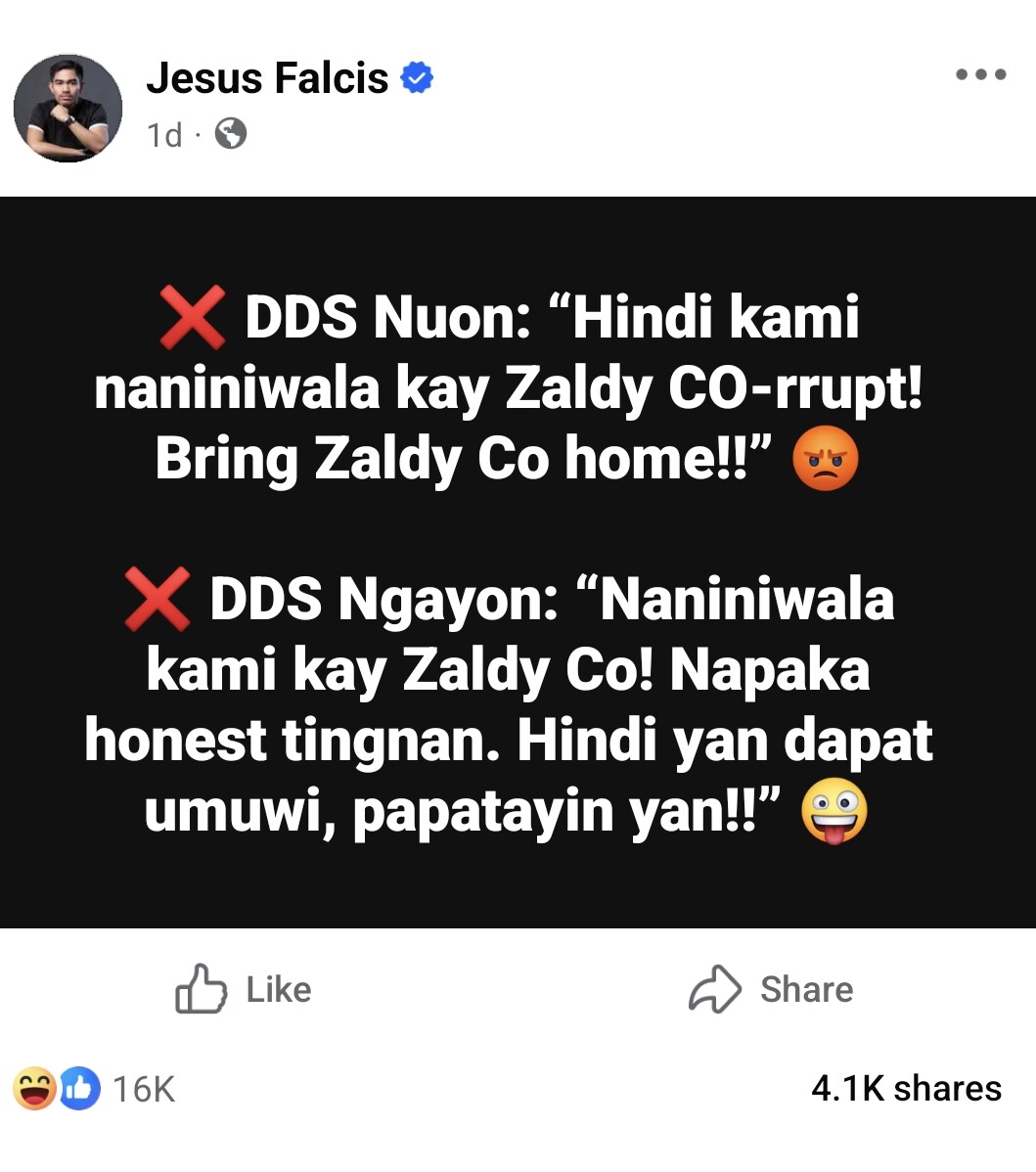1036x1172 pixels.
Task: Click the zany tongue-out face emoji
Action: coord(833,814)
